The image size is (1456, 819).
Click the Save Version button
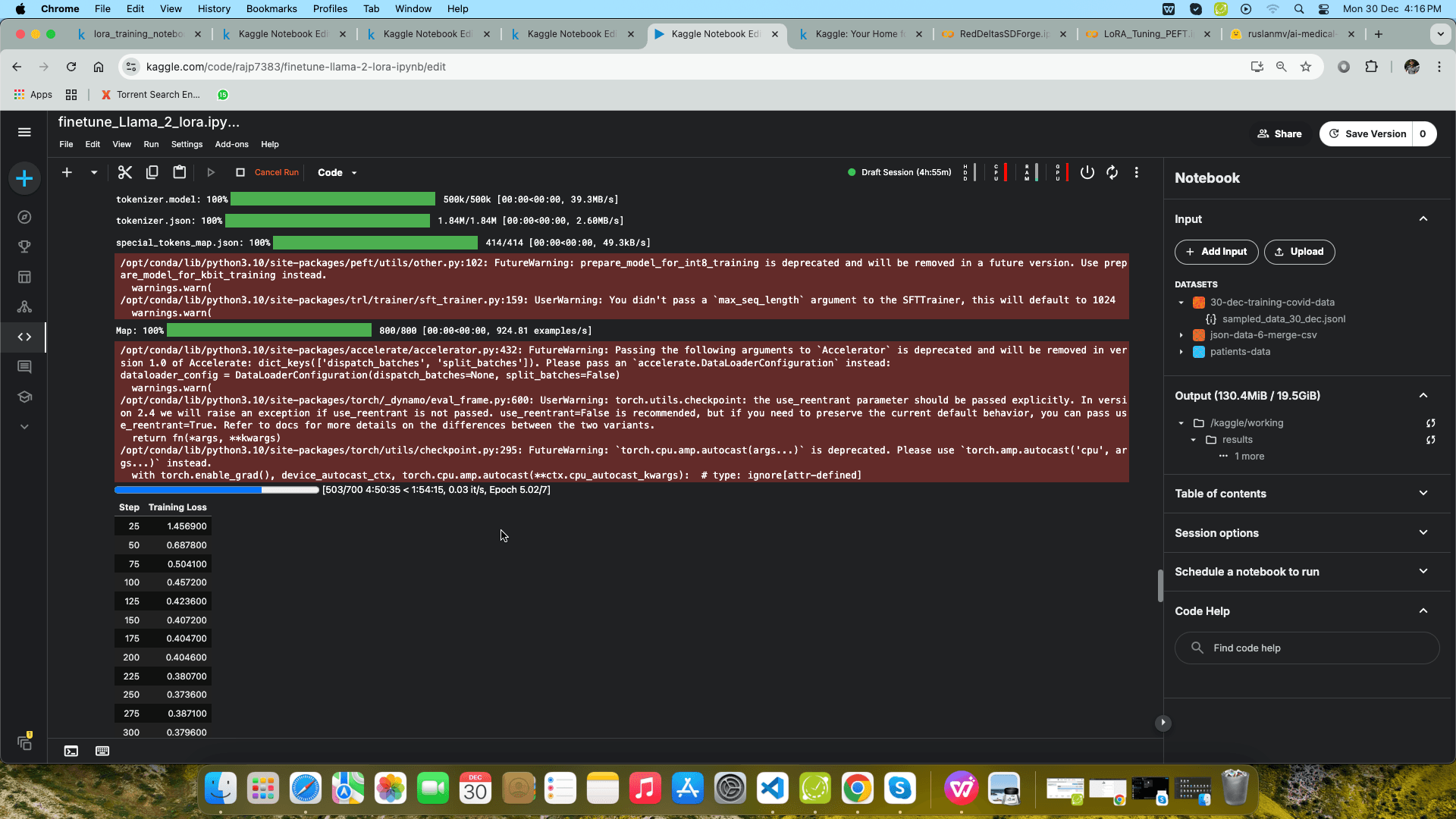1374,134
